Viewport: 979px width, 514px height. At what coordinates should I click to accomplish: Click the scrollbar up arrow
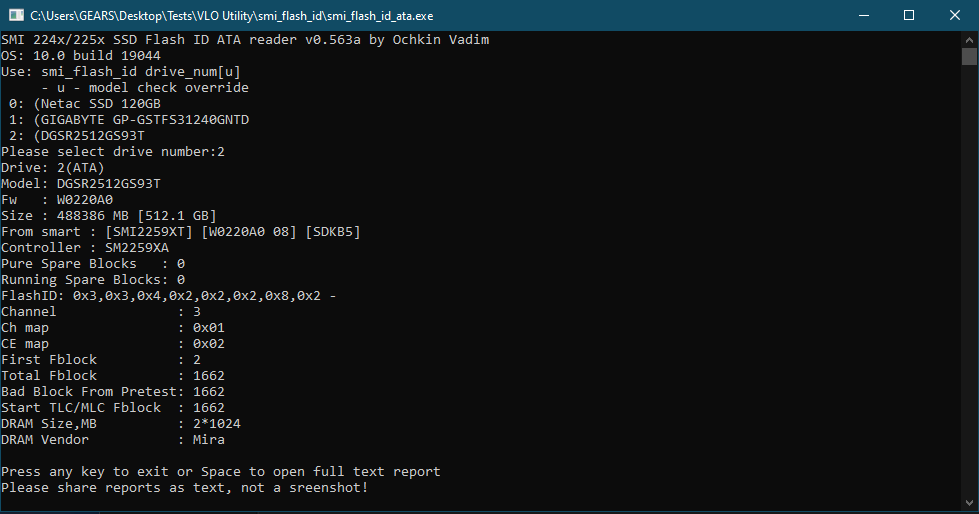click(x=969, y=39)
